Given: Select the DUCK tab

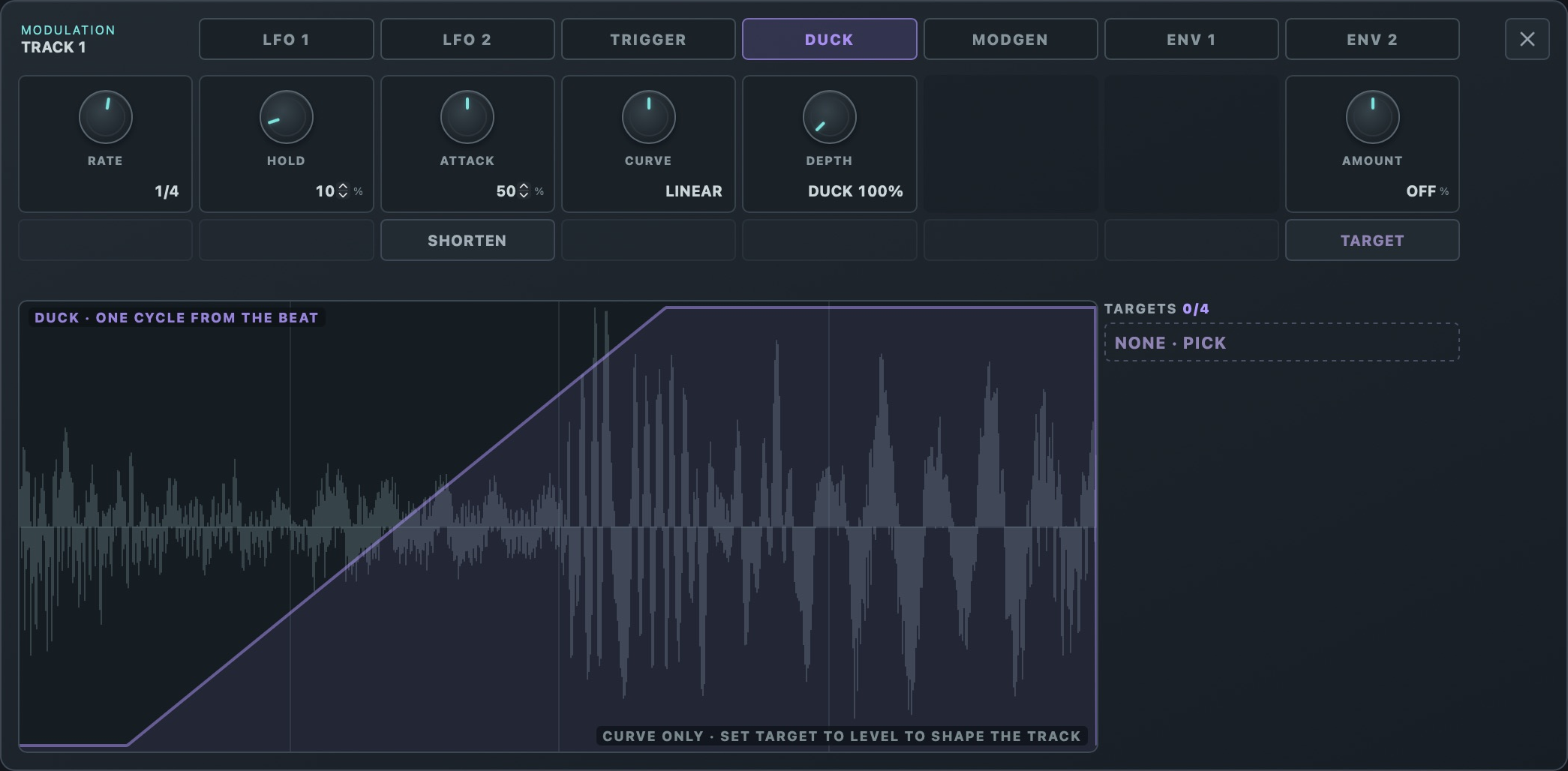Looking at the screenshot, I should pos(829,39).
